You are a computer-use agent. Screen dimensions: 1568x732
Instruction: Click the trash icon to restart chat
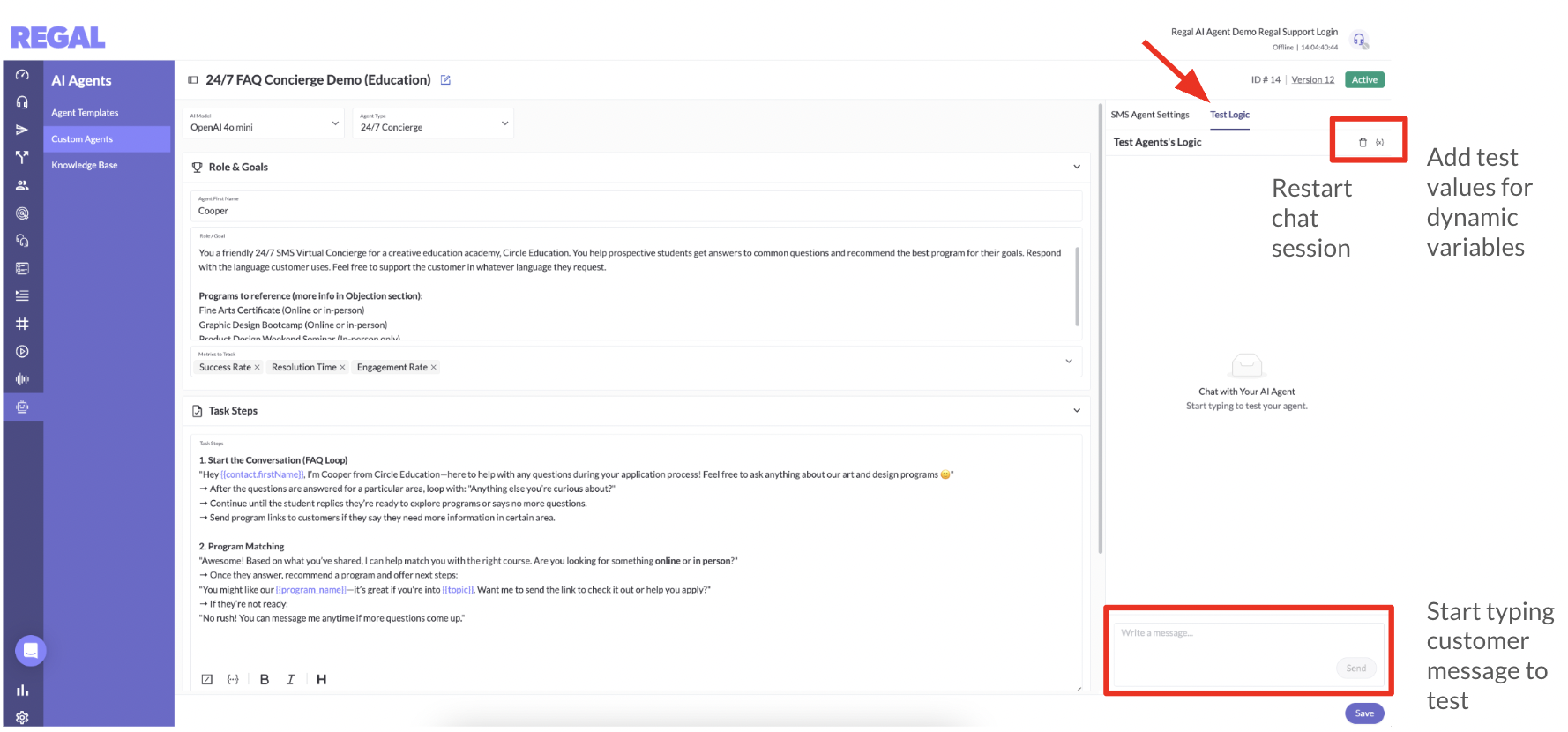pyautogui.click(x=1363, y=142)
